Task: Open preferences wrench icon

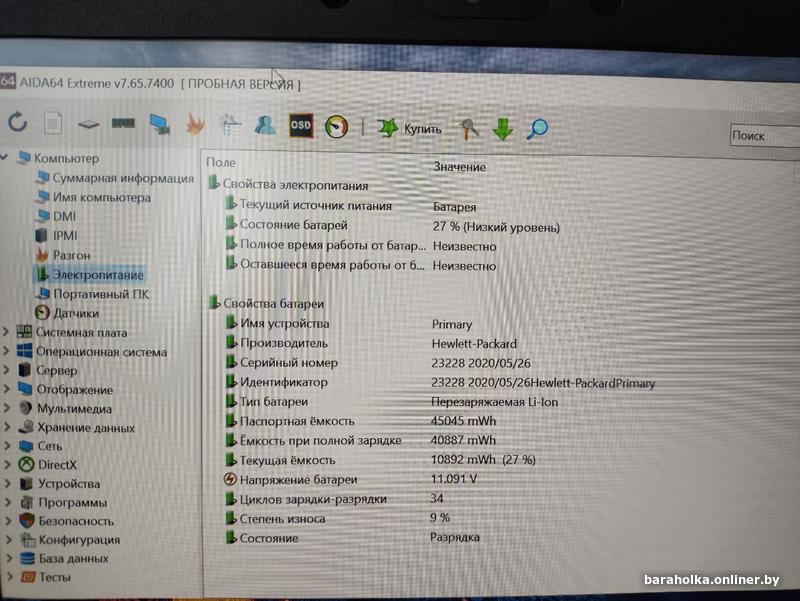Action: [x=469, y=129]
